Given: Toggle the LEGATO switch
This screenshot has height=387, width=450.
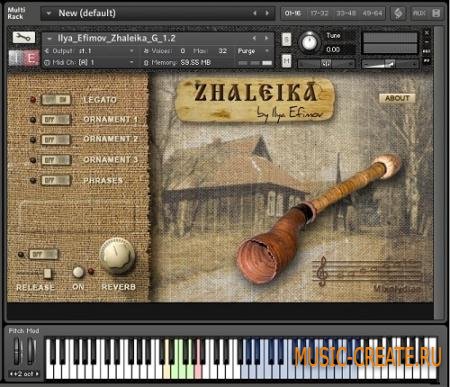Looking at the screenshot, I should (56, 100).
